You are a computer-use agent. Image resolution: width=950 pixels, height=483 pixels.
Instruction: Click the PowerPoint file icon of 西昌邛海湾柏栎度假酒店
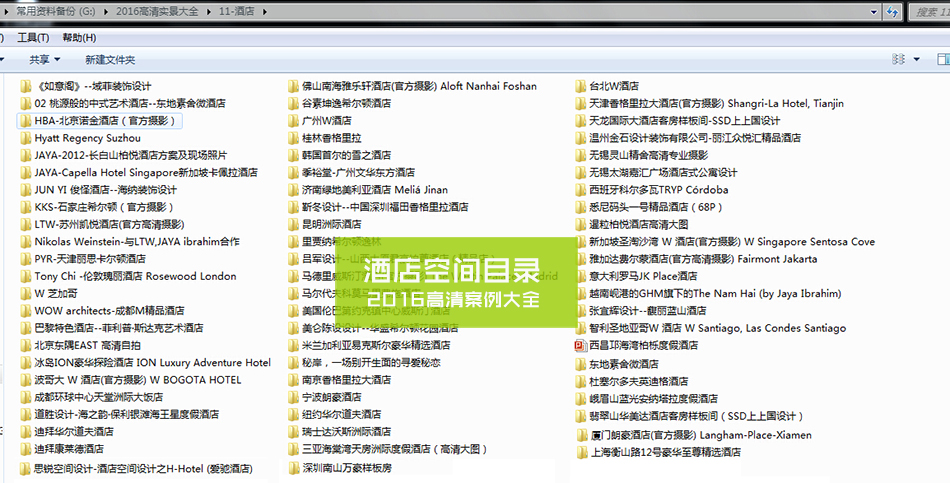coord(580,345)
